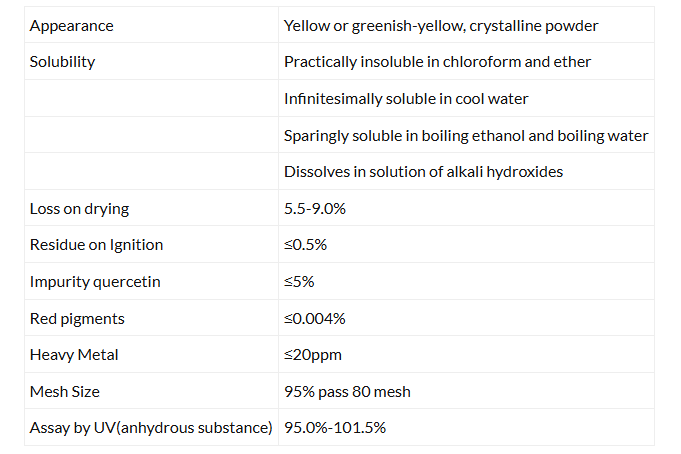Select the "≤20ppm" value cell

(311, 355)
